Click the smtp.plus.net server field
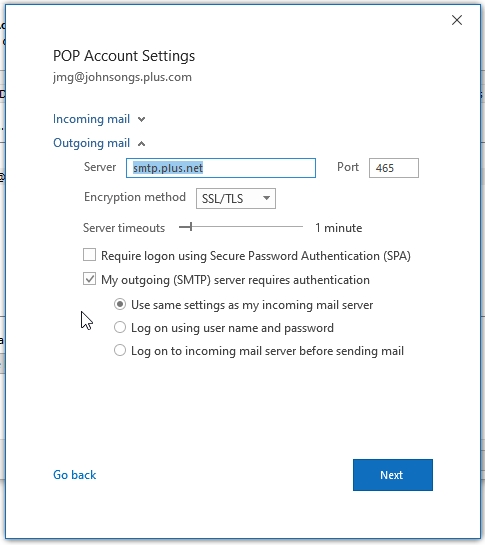The height and width of the screenshot is (545, 485). pos(221,168)
